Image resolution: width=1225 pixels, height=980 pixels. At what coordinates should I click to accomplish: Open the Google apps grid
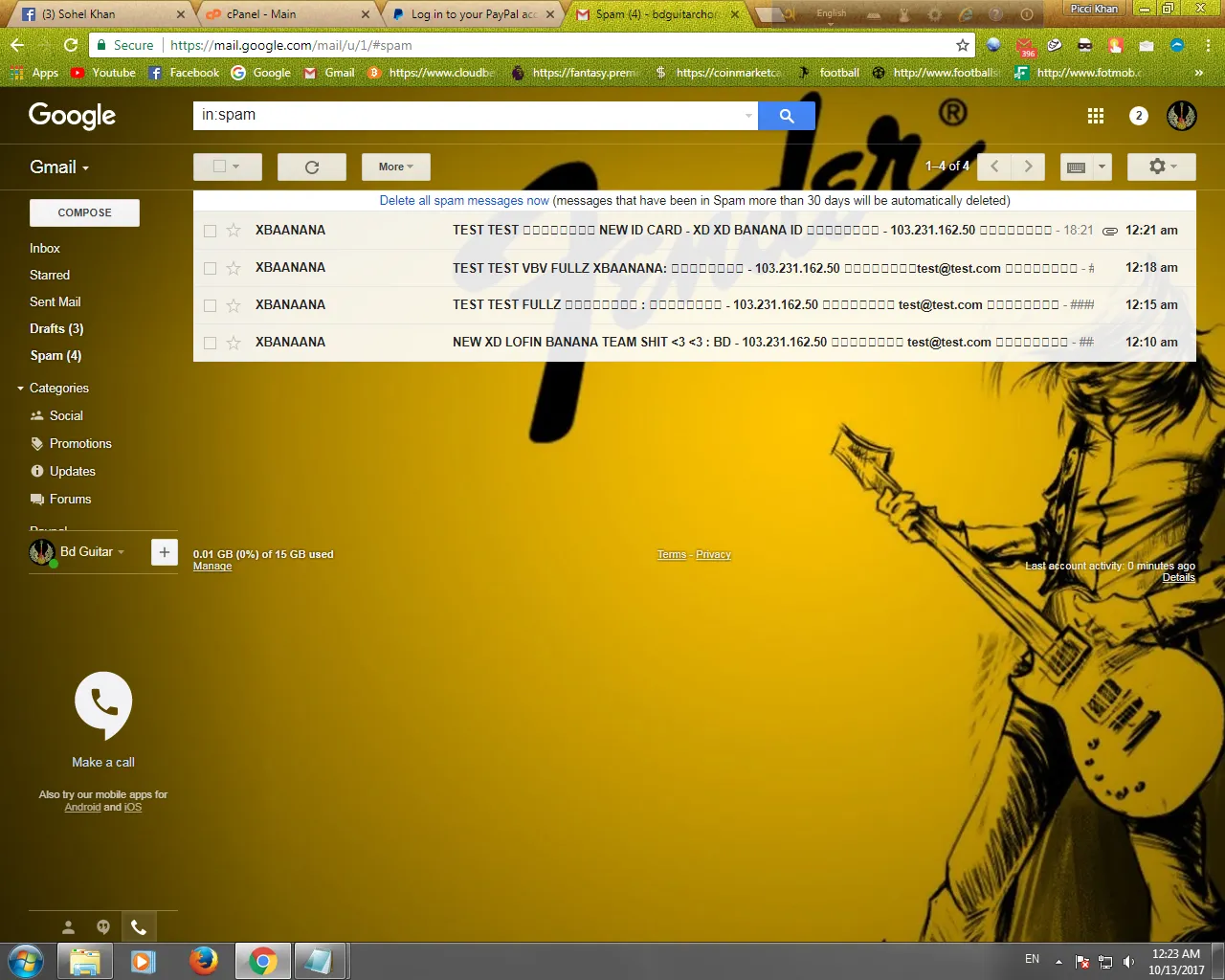click(1096, 116)
